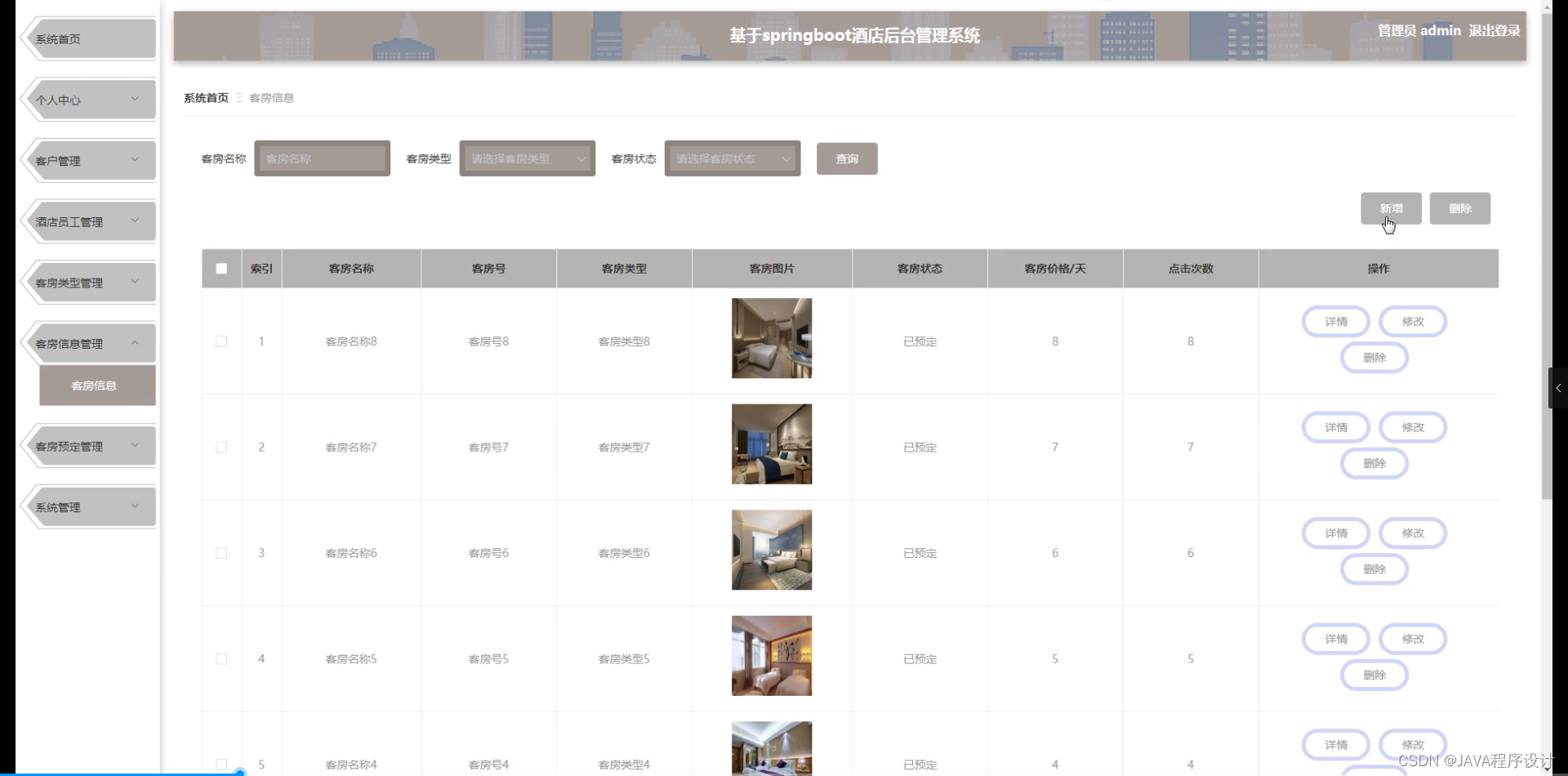
Task: Click row 删除 for 客房名称6
Action: [x=1374, y=569]
